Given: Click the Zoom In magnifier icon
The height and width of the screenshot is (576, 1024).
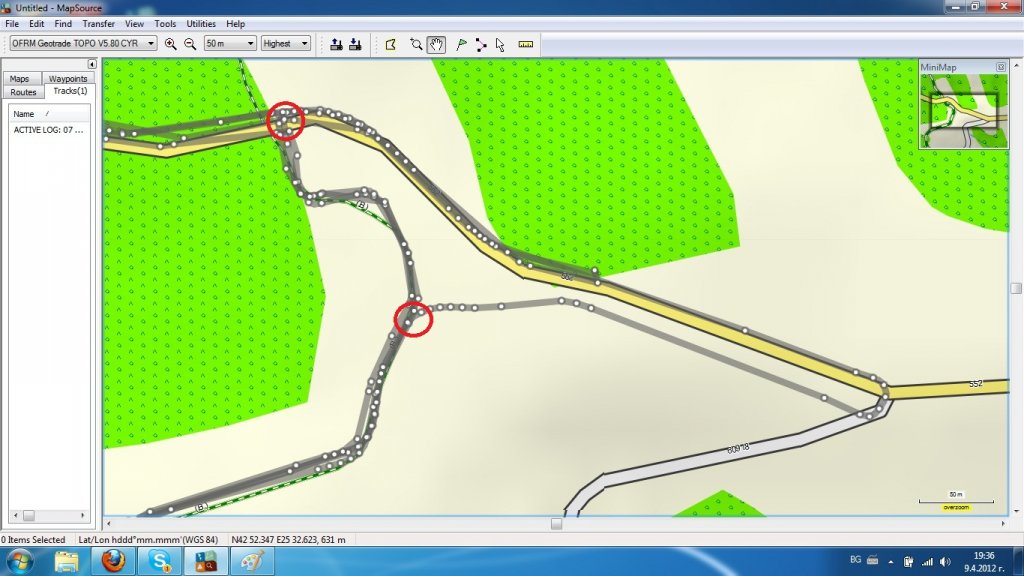Looking at the screenshot, I should [x=170, y=44].
